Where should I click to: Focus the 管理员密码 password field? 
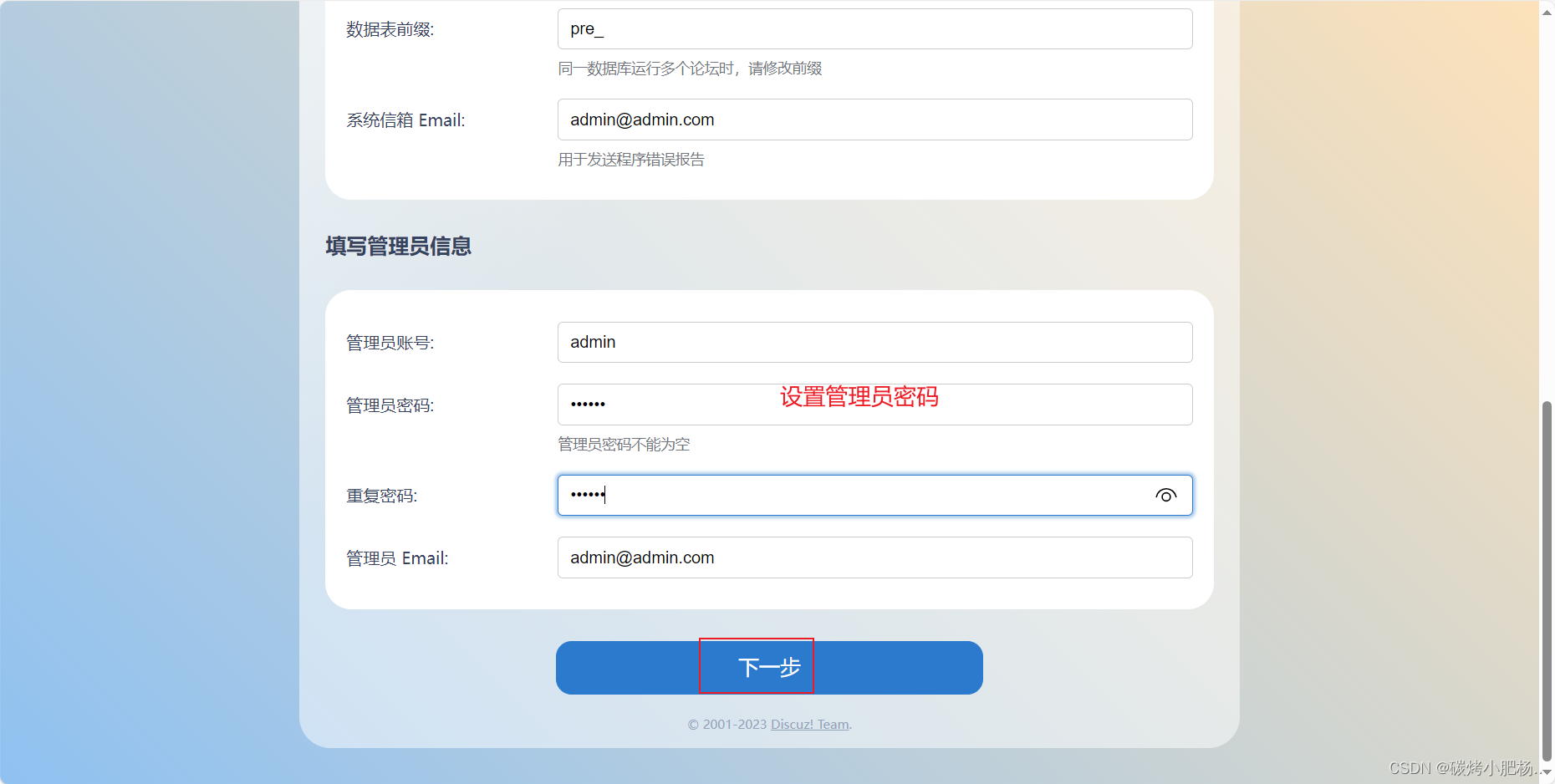coord(874,405)
